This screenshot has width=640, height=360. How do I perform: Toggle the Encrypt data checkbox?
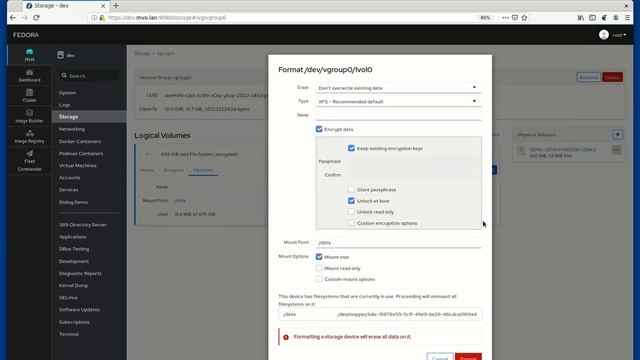(x=319, y=129)
